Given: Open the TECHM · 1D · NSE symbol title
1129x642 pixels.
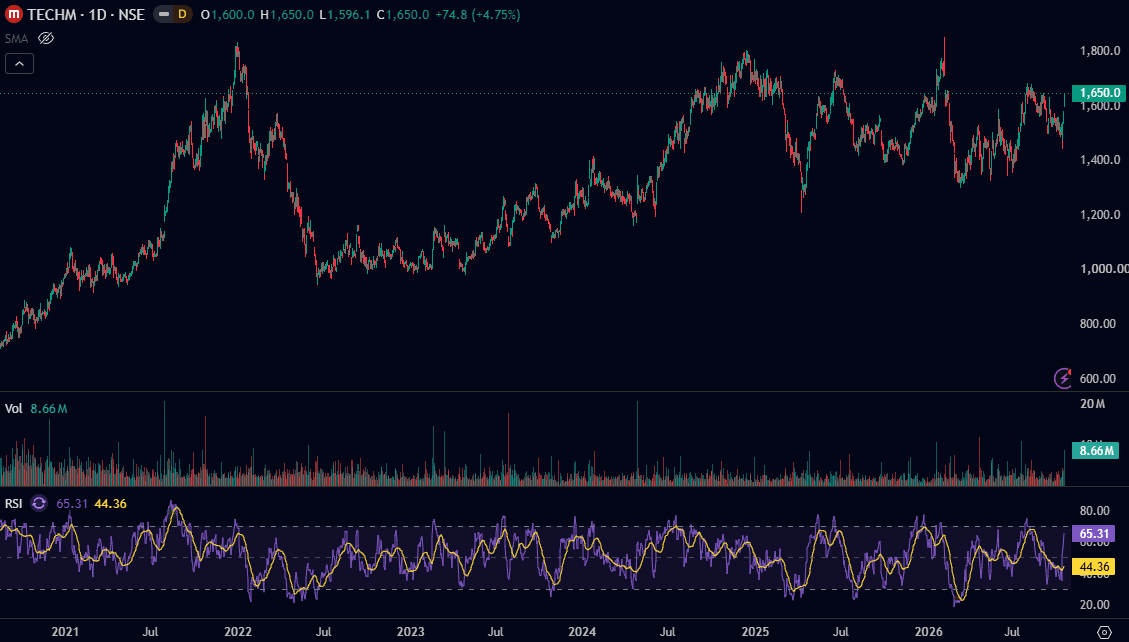Looking at the screenshot, I should coord(86,14).
